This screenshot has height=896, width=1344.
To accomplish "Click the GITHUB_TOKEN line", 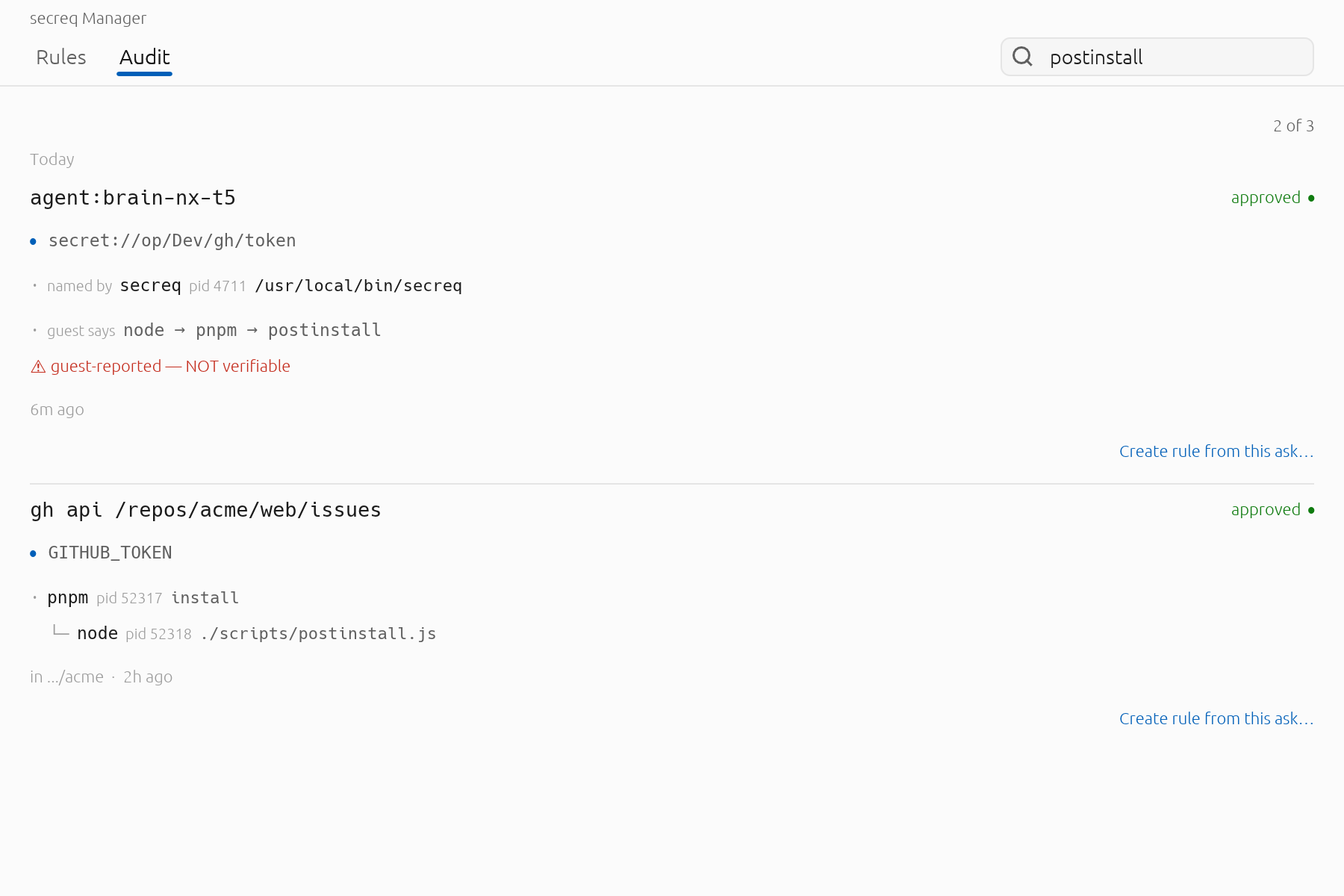I will coord(110,553).
